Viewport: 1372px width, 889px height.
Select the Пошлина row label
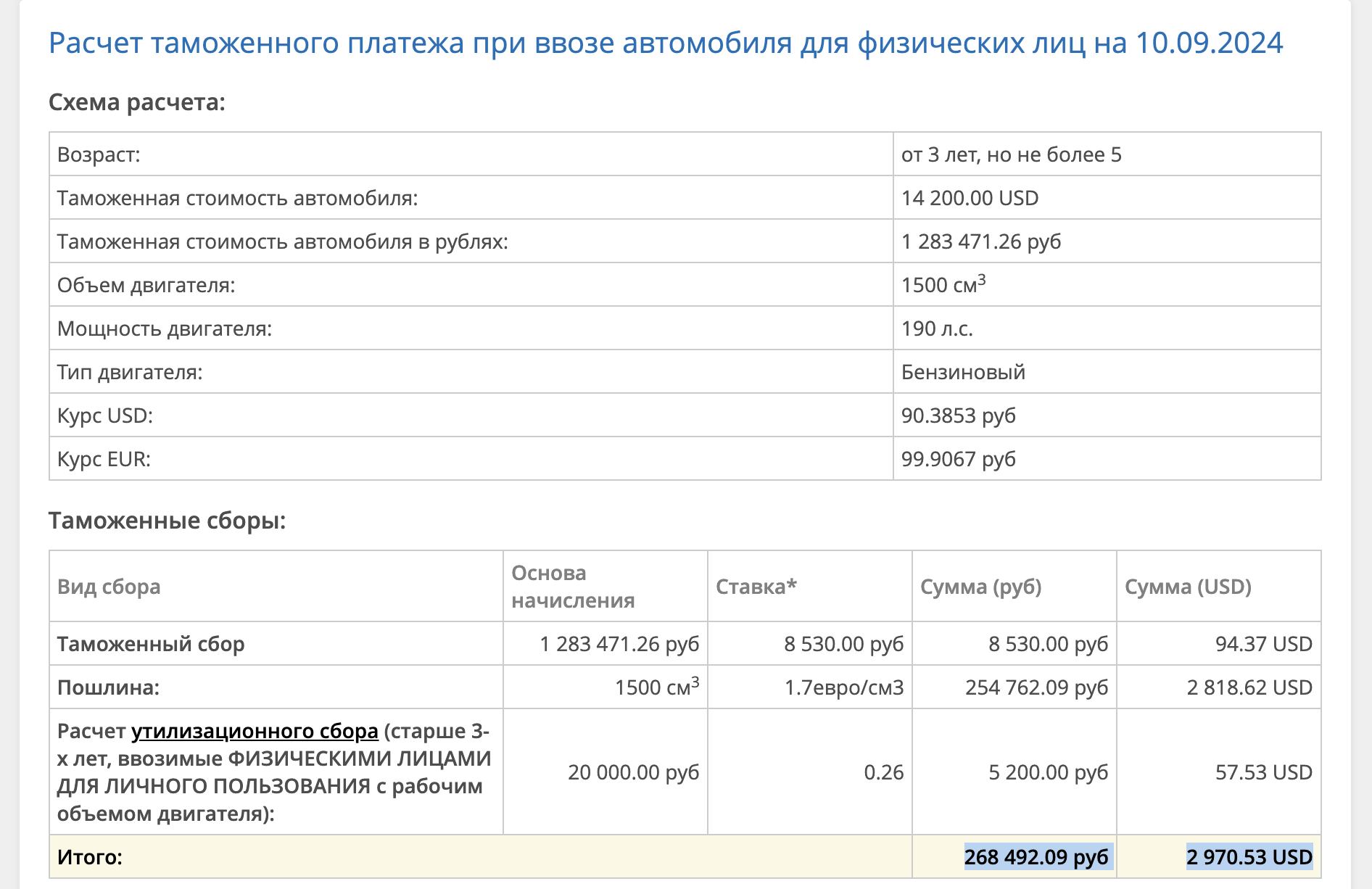tap(108, 687)
